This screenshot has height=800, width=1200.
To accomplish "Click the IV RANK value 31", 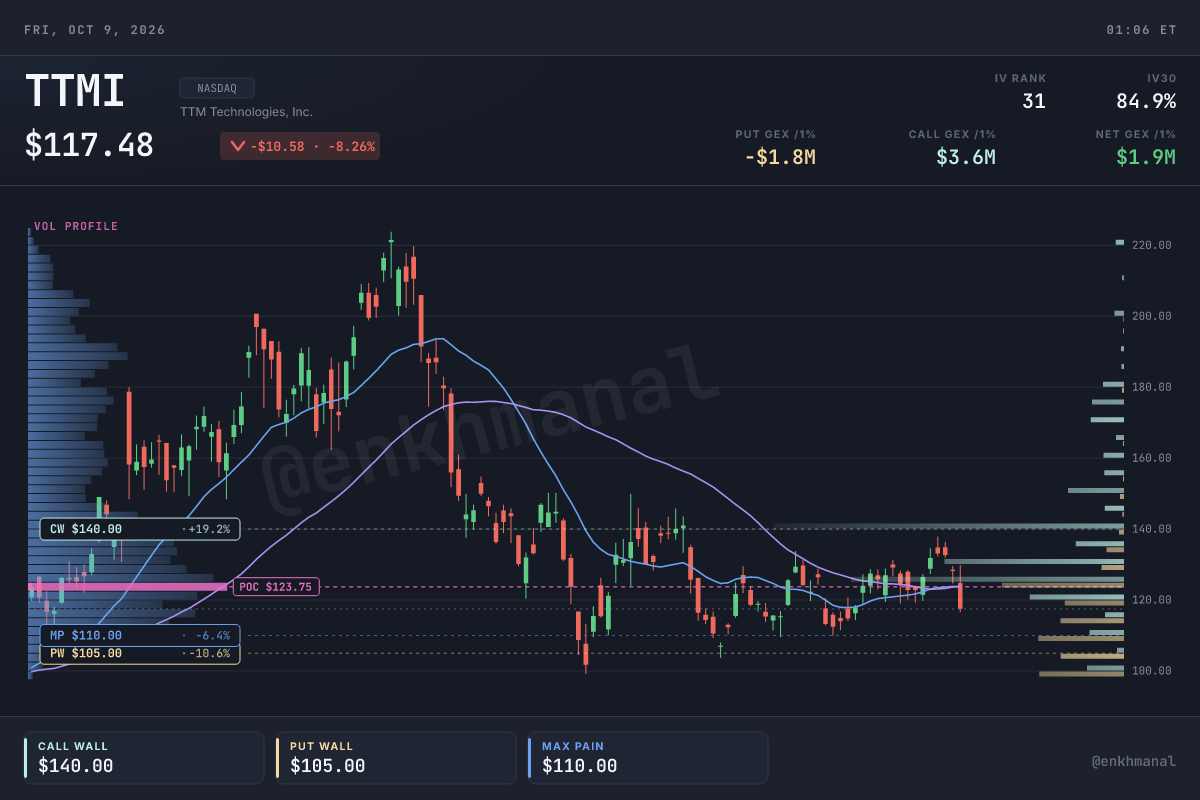I will 1033,101.
